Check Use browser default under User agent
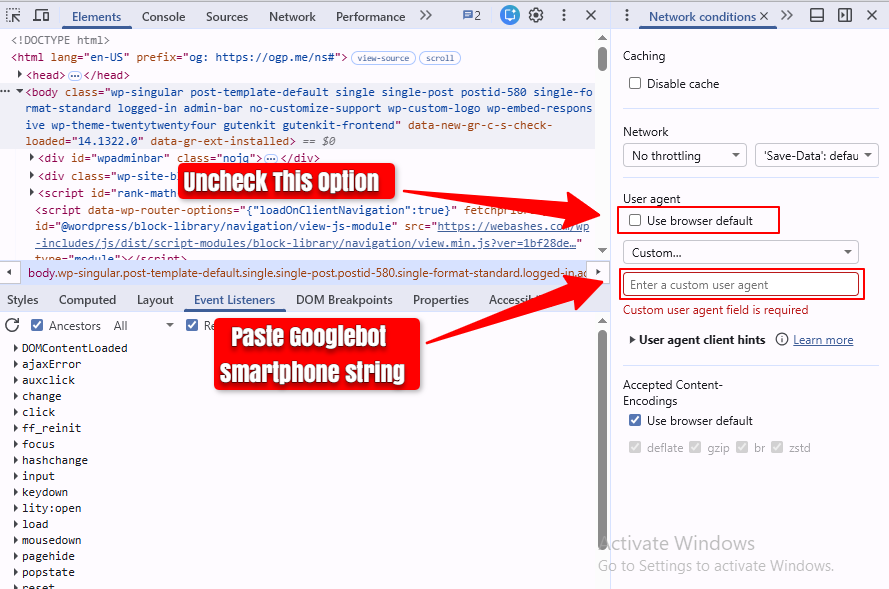 635,221
